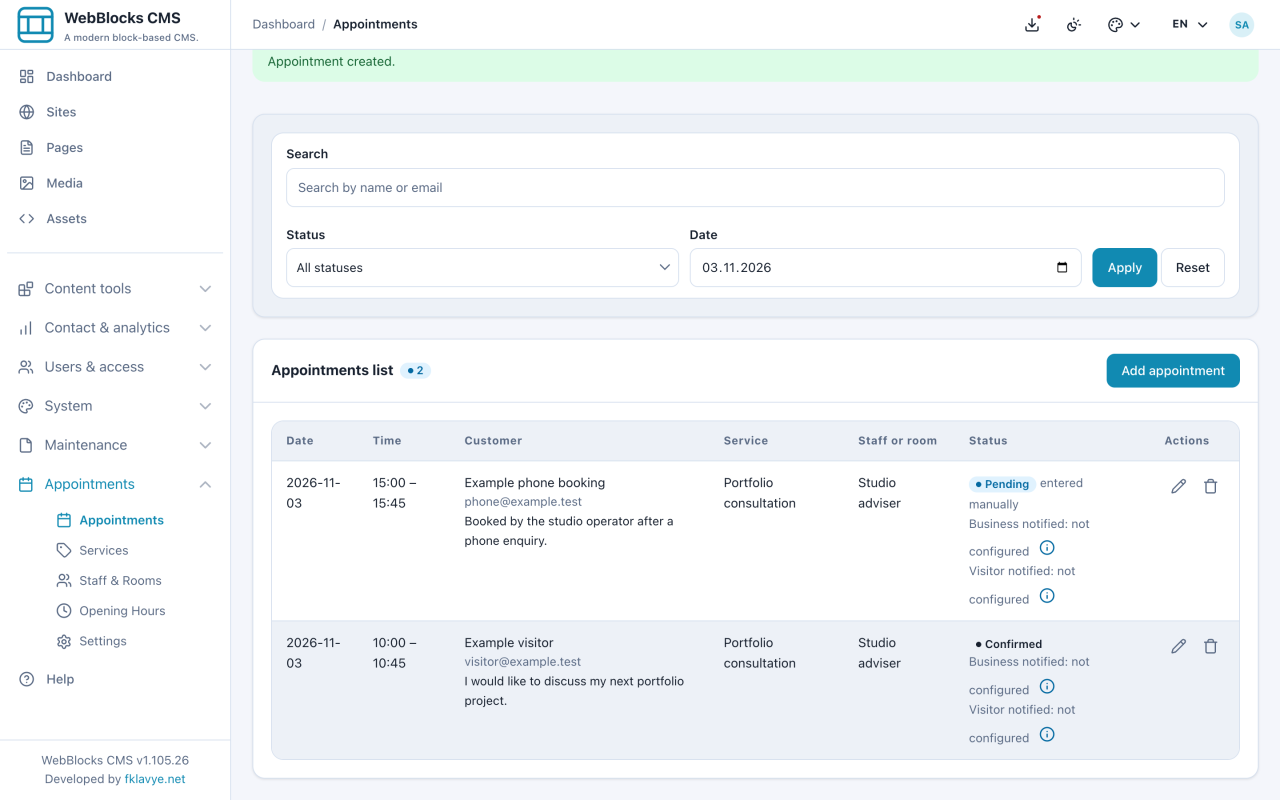This screenshot has height=800, width=1280.
Task: Expand the Contact & analytics group
Action: pyautogui.click(x=115, y=327)
